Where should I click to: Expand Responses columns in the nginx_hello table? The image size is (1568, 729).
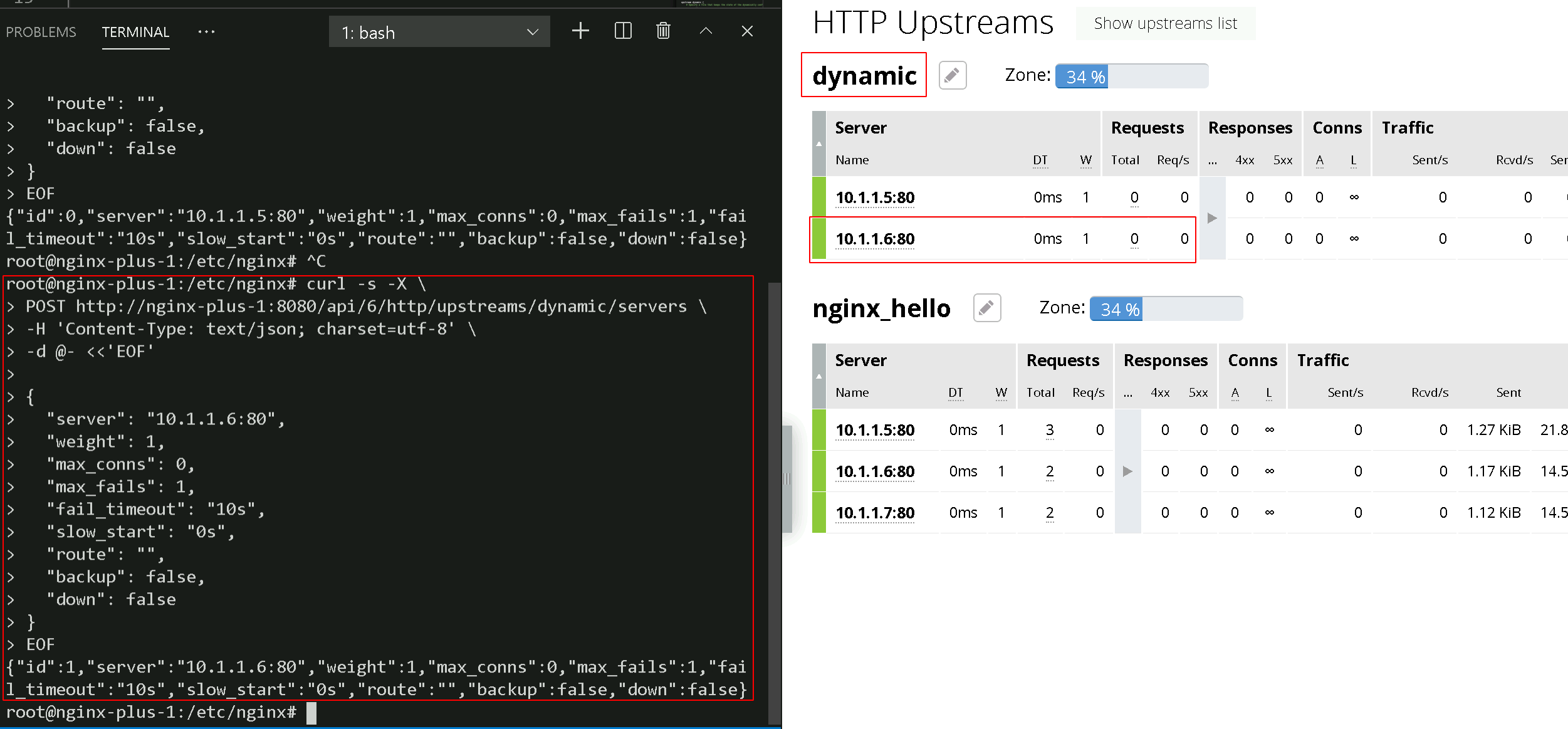[1127, 471]
